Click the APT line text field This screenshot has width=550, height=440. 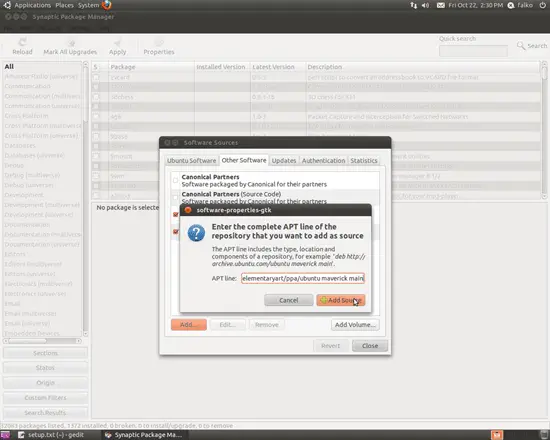coord(303,278)
